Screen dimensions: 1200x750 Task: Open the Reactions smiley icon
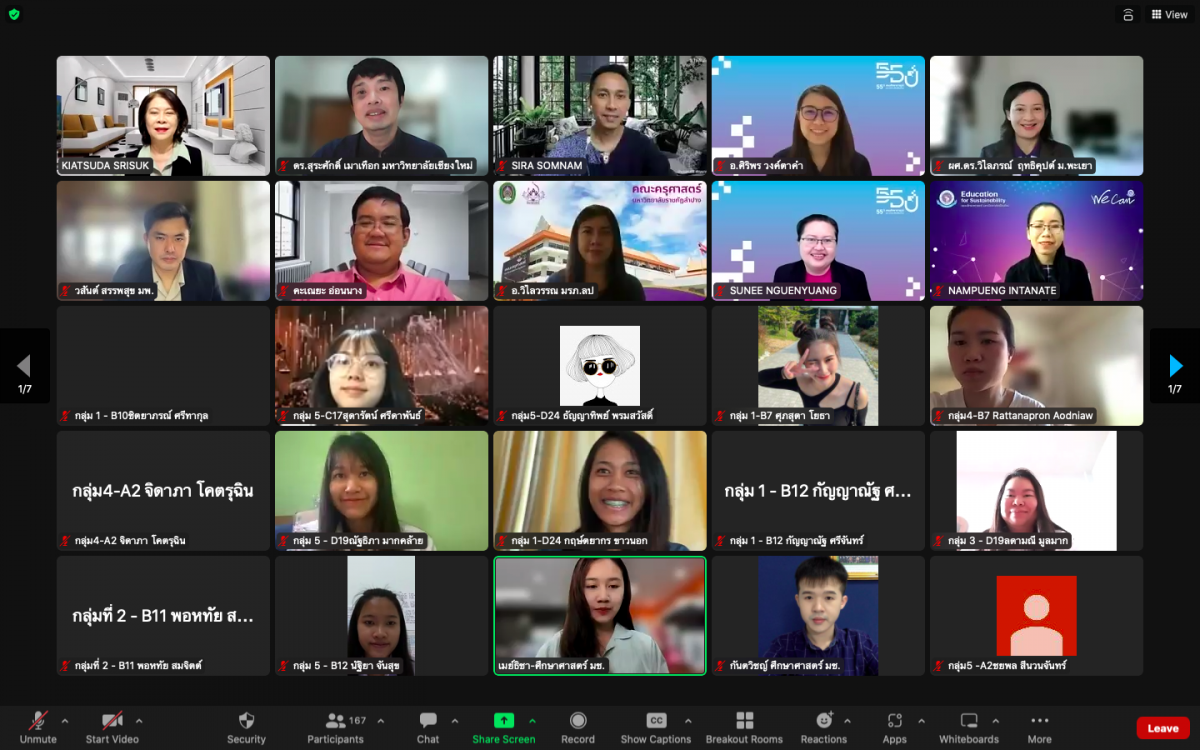click(x=824, y=720)
